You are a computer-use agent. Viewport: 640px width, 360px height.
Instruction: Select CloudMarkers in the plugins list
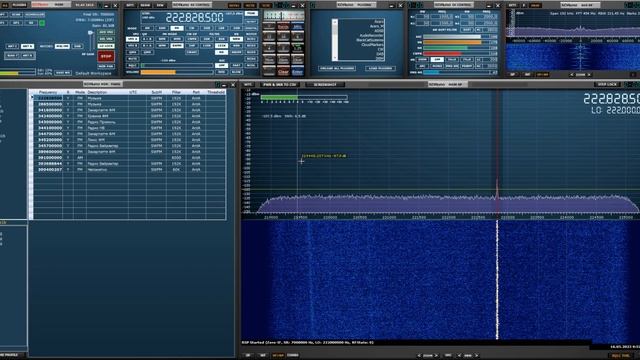[372, 44]
